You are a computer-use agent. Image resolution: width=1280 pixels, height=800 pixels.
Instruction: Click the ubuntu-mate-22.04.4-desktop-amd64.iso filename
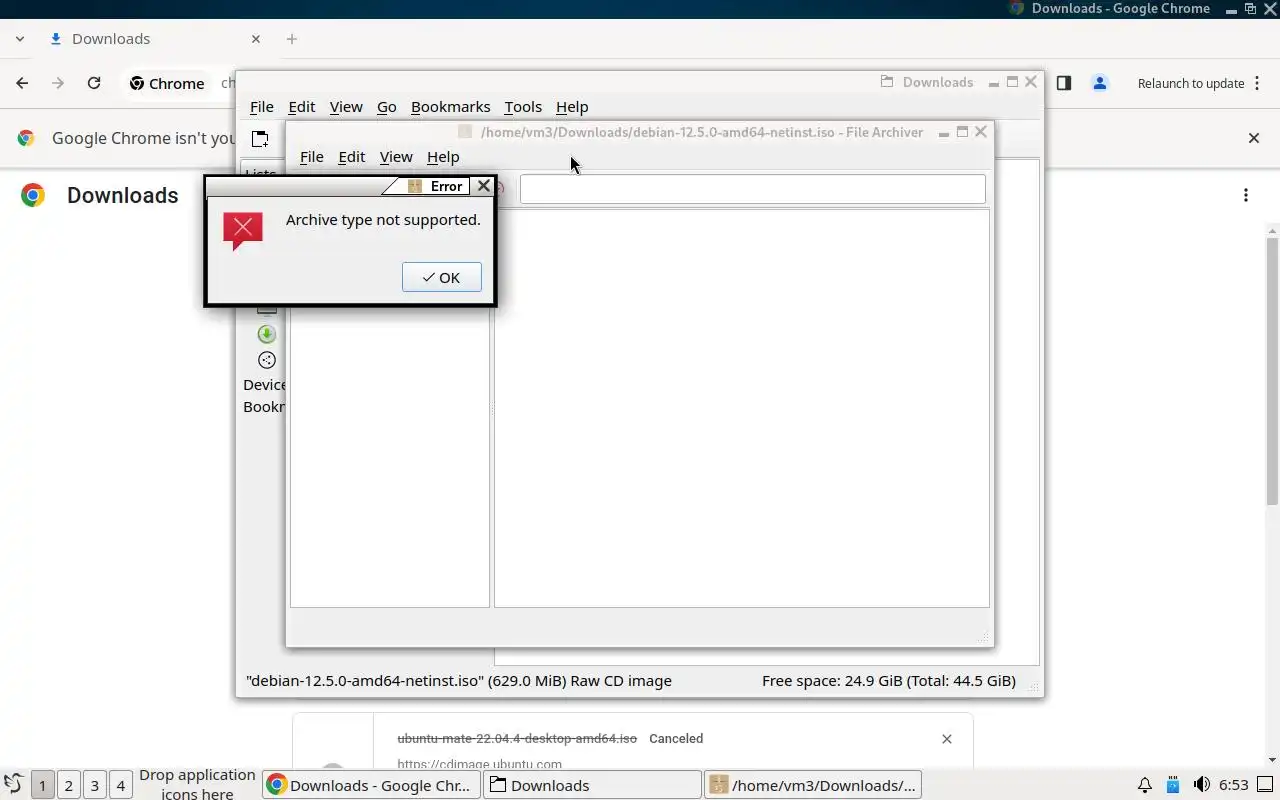(x=517, y=739)
